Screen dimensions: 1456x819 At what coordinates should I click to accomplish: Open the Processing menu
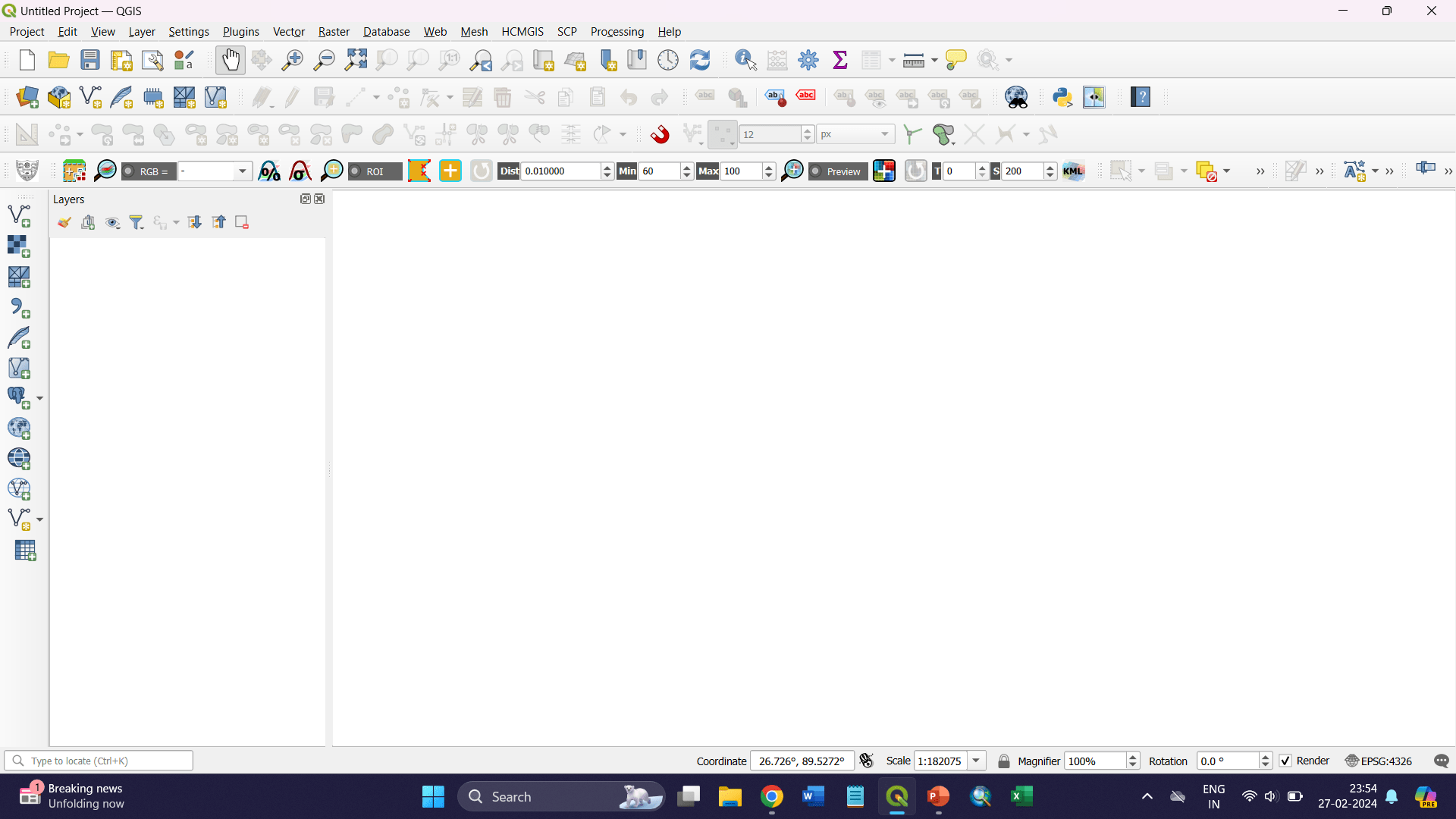(617, 32)
